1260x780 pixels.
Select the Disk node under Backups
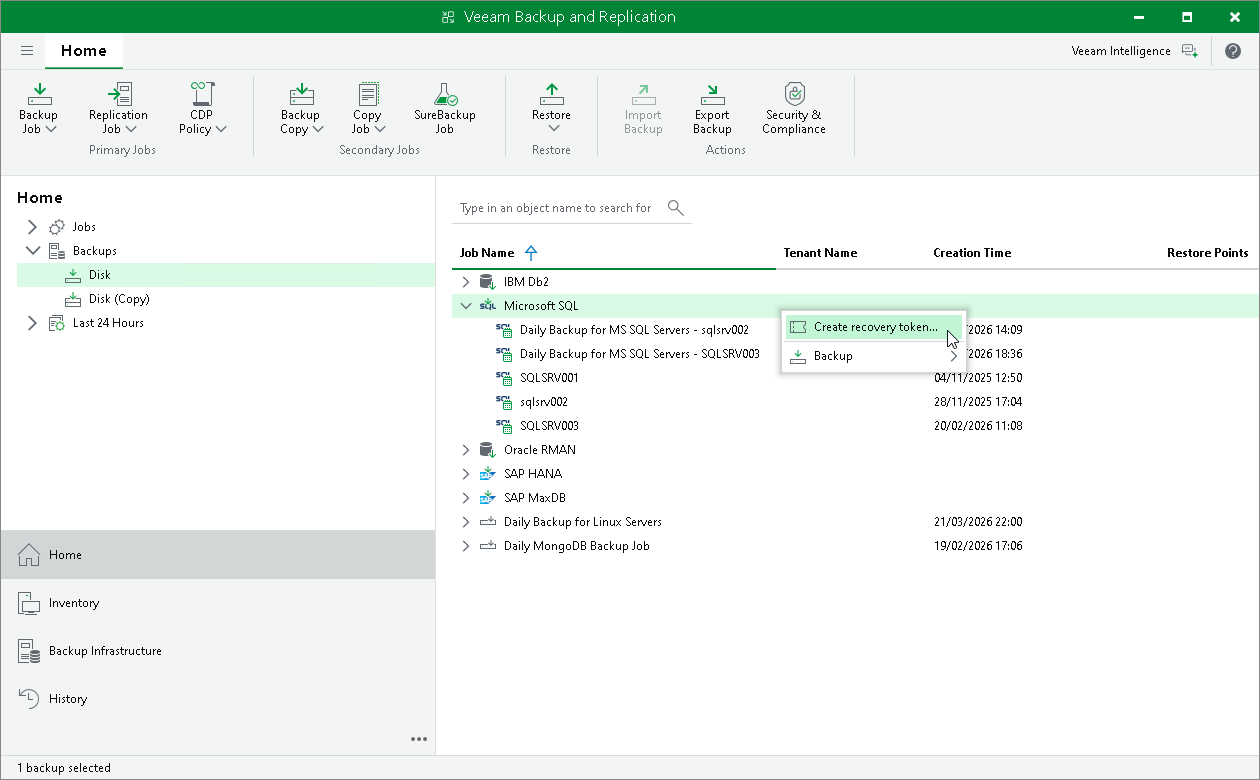click(x=226, y=275)
